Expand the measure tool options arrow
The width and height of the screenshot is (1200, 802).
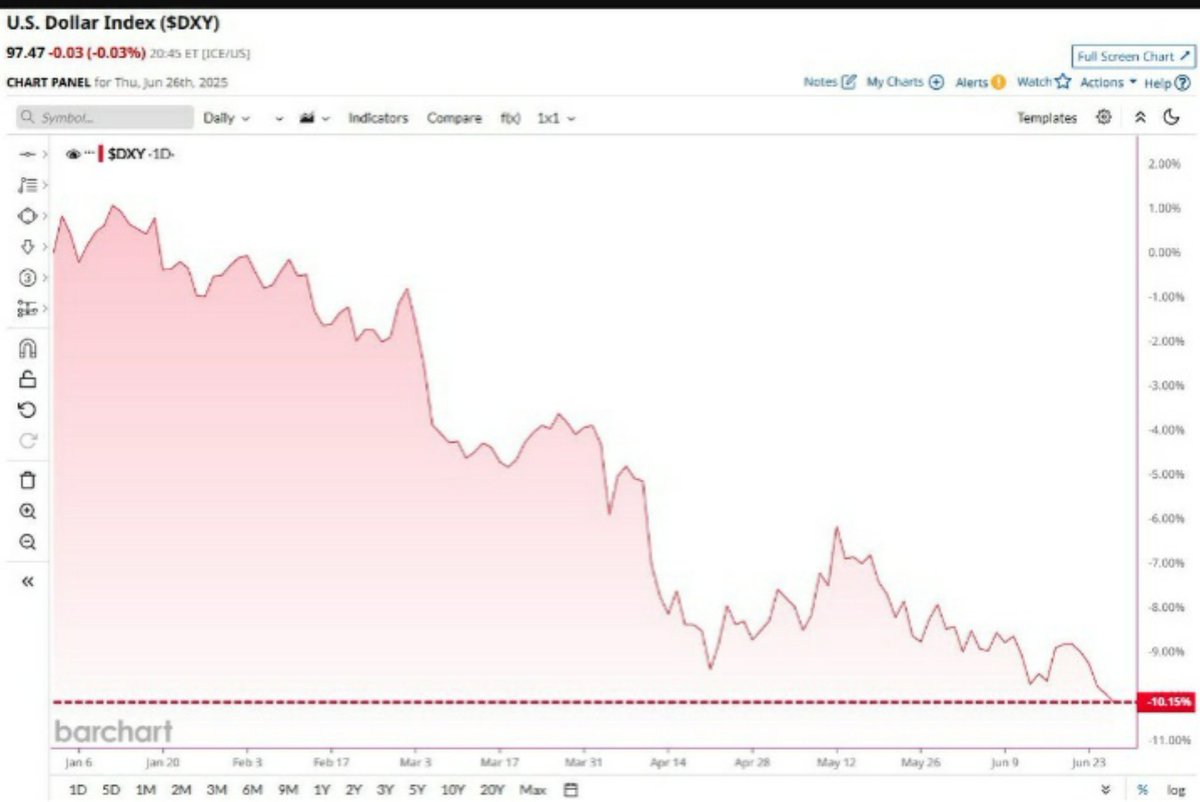pos(45,309)
